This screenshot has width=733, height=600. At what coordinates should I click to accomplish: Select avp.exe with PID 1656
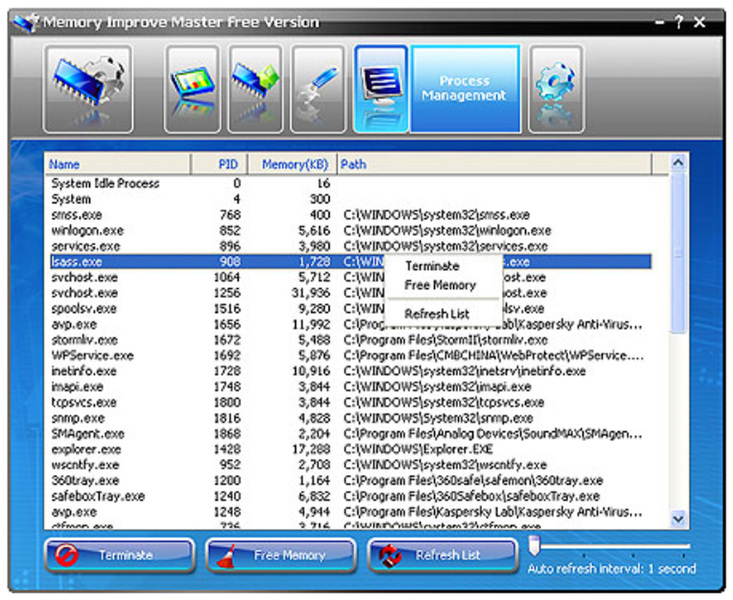pyautogui.click(x=351, y=324)
